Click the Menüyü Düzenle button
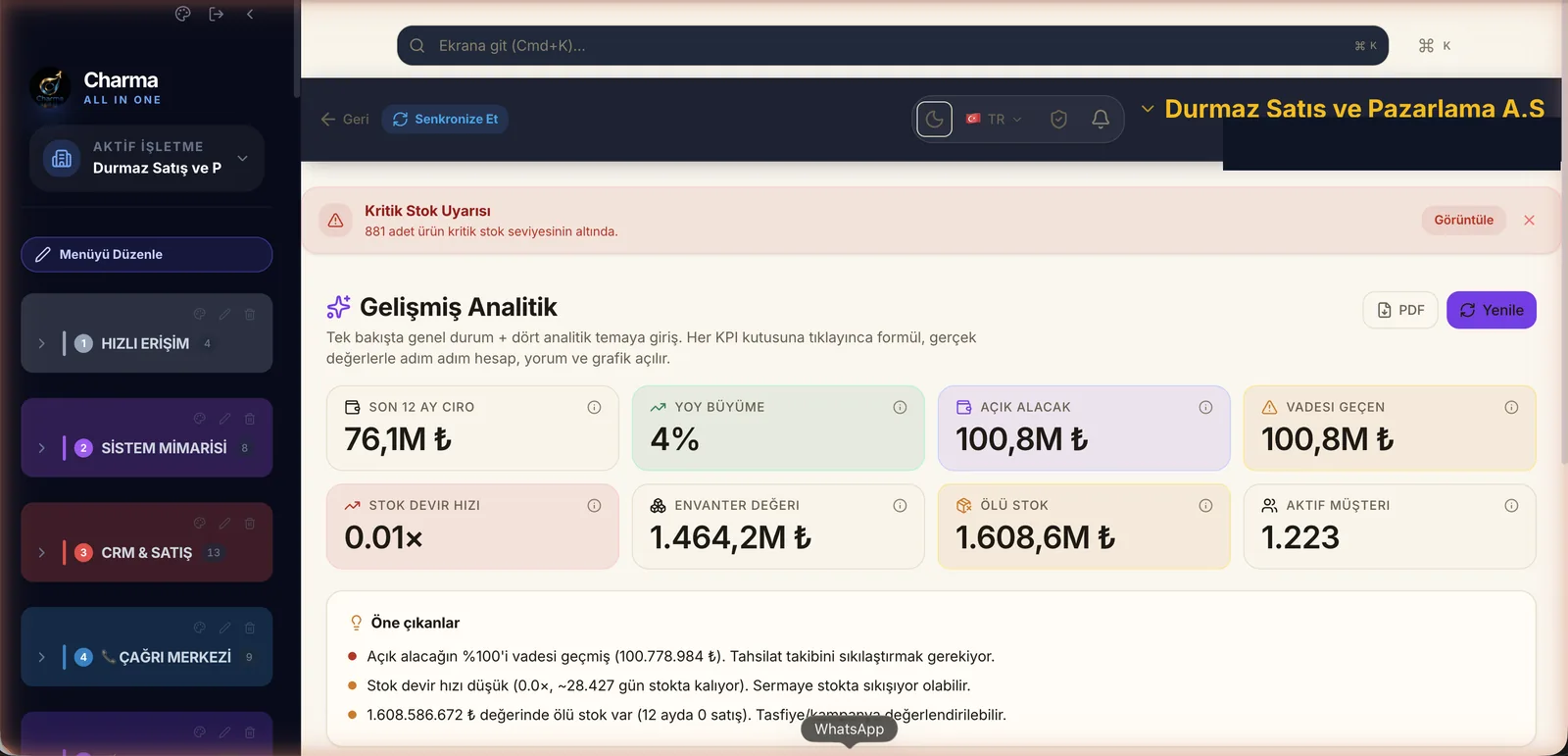Viewport: 1568px width, 756px height. pos(147,254)
